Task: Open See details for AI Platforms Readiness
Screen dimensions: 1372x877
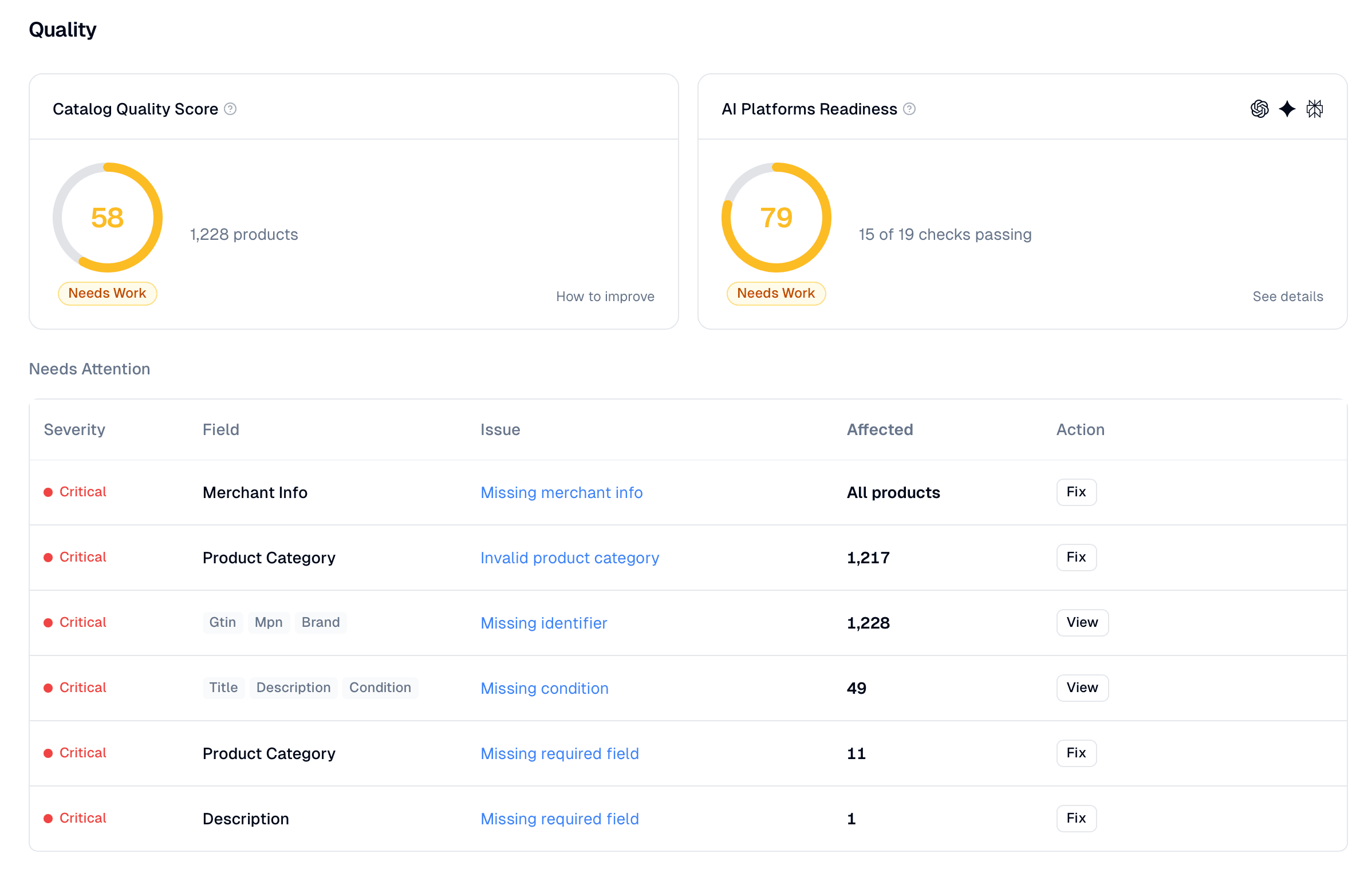Action: pos(1288,296)
